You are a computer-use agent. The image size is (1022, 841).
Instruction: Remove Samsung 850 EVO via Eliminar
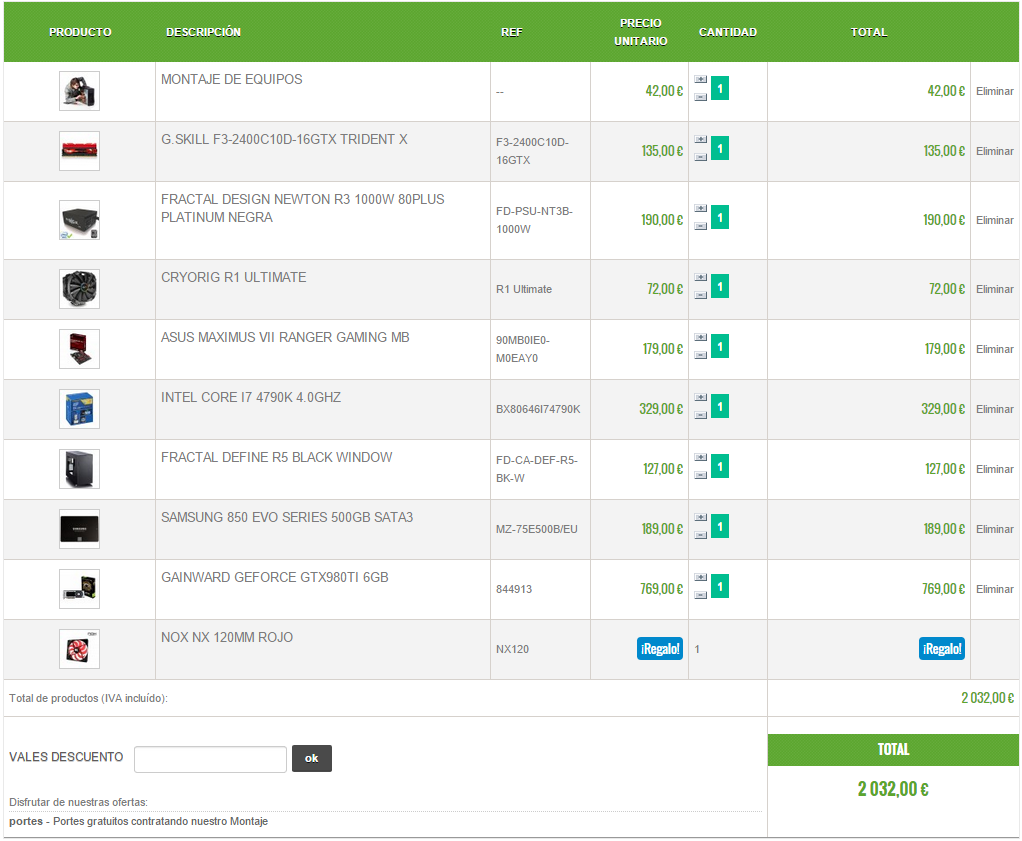(x=995, y=529)
